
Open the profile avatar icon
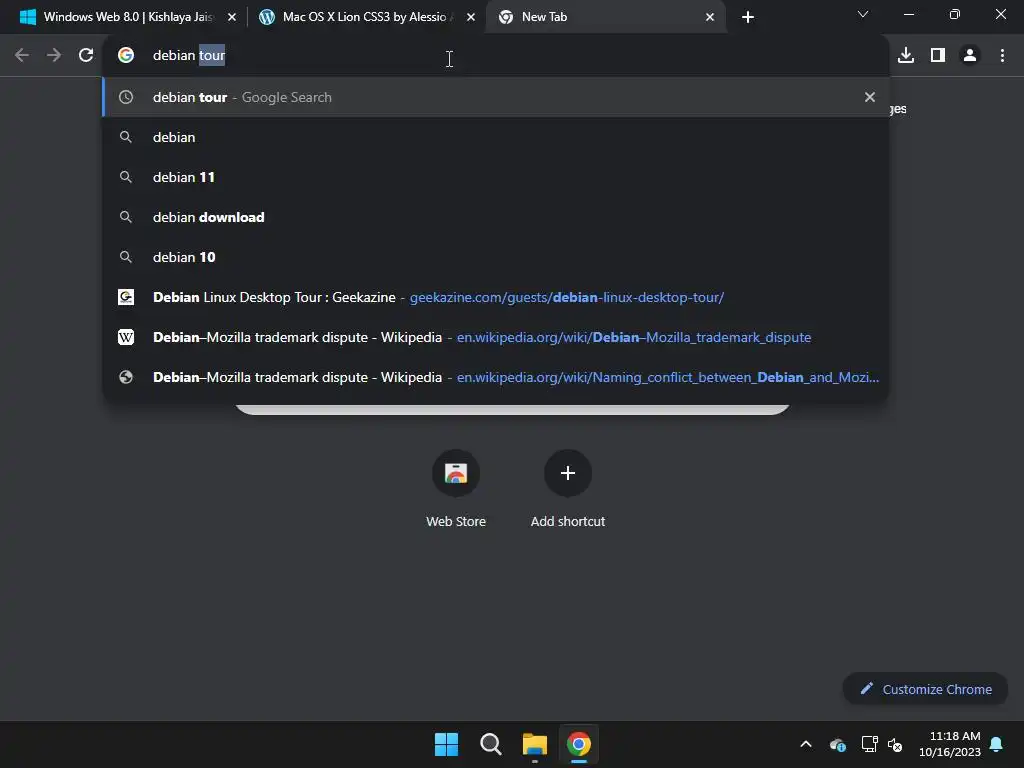[x=970, y=56]
